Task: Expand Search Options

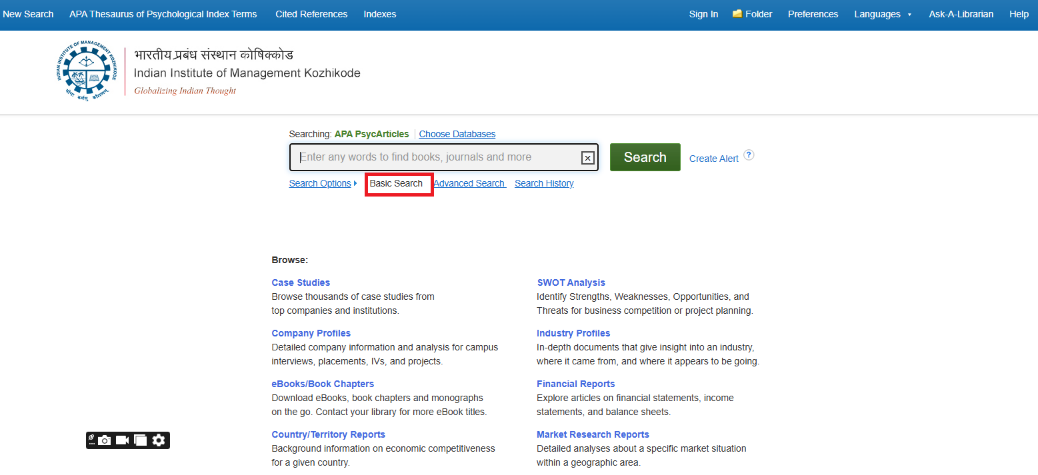Action: pyautogui.click(x=322, y=184)
